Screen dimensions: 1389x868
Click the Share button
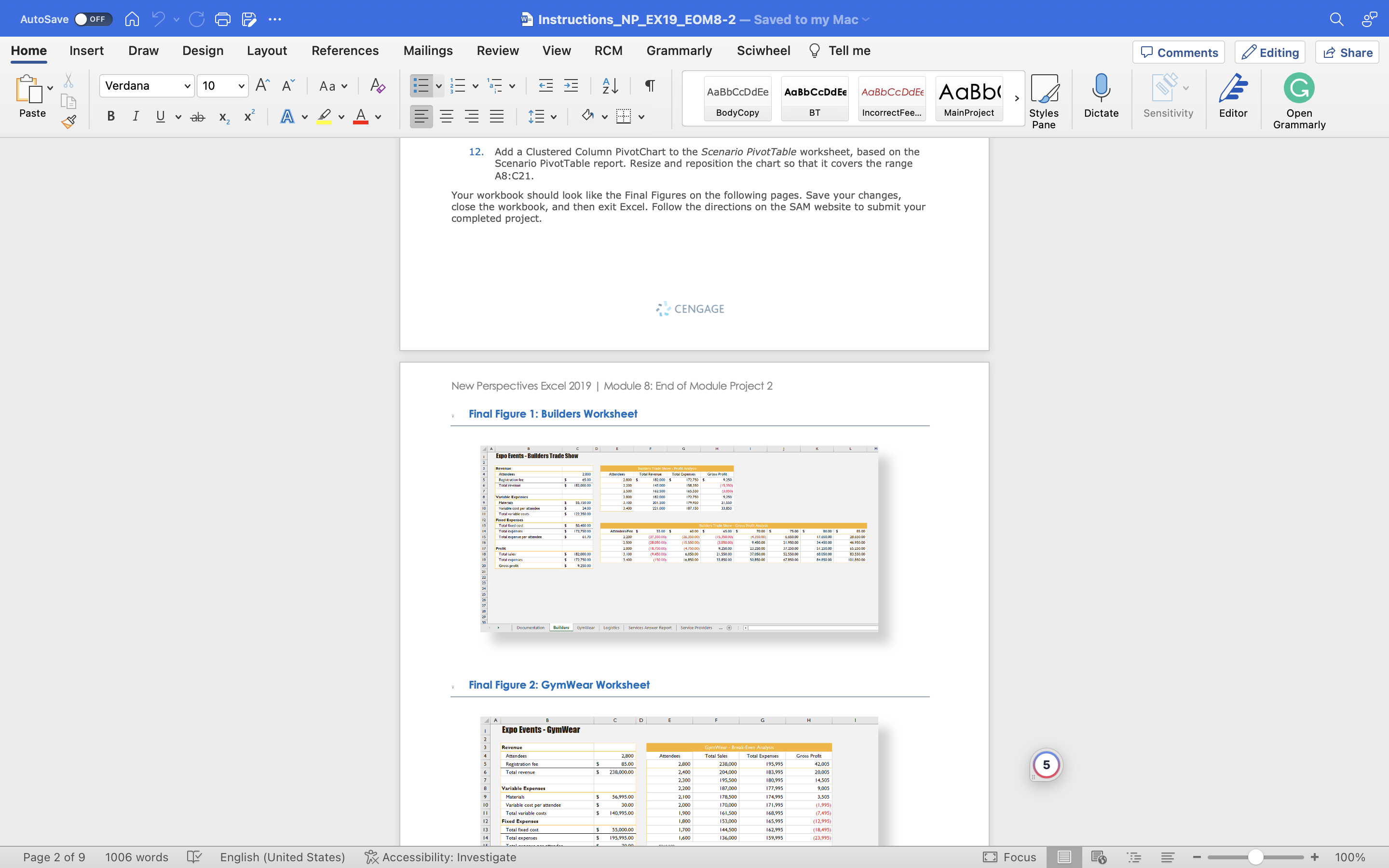click(x=1347, y=52)
